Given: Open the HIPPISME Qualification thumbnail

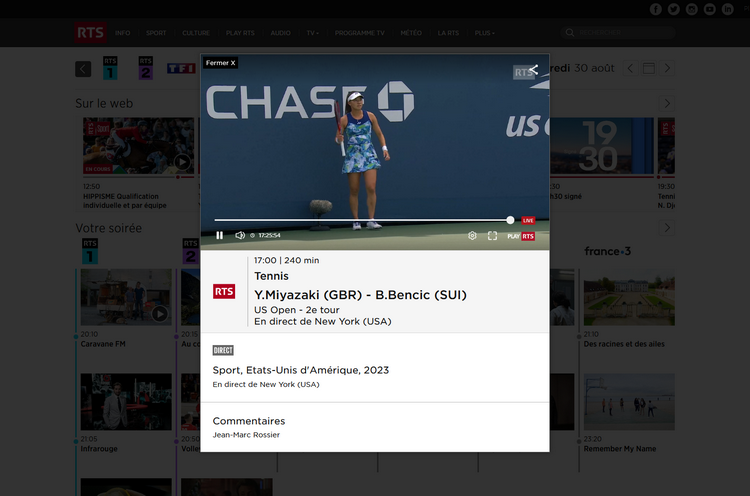Looking at the screenshot, I should point(139,146).
